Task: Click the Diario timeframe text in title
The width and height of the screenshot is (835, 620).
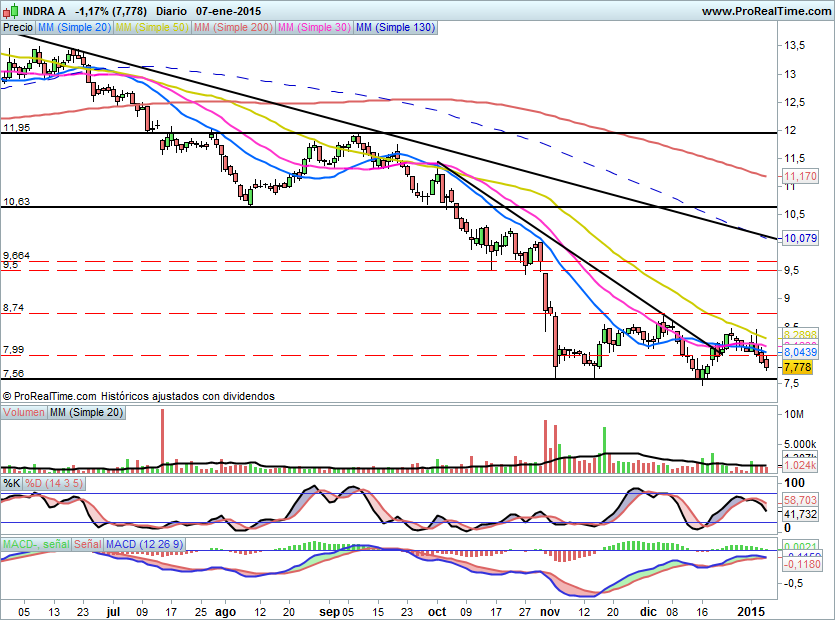Action: [171, 11]
